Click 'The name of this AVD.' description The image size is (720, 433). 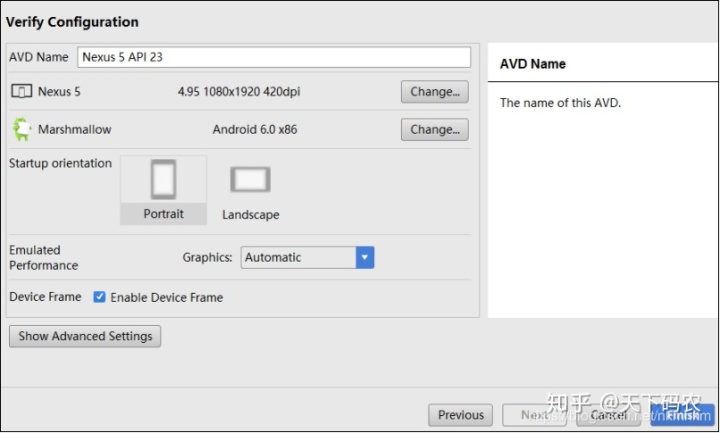[560, 103]
